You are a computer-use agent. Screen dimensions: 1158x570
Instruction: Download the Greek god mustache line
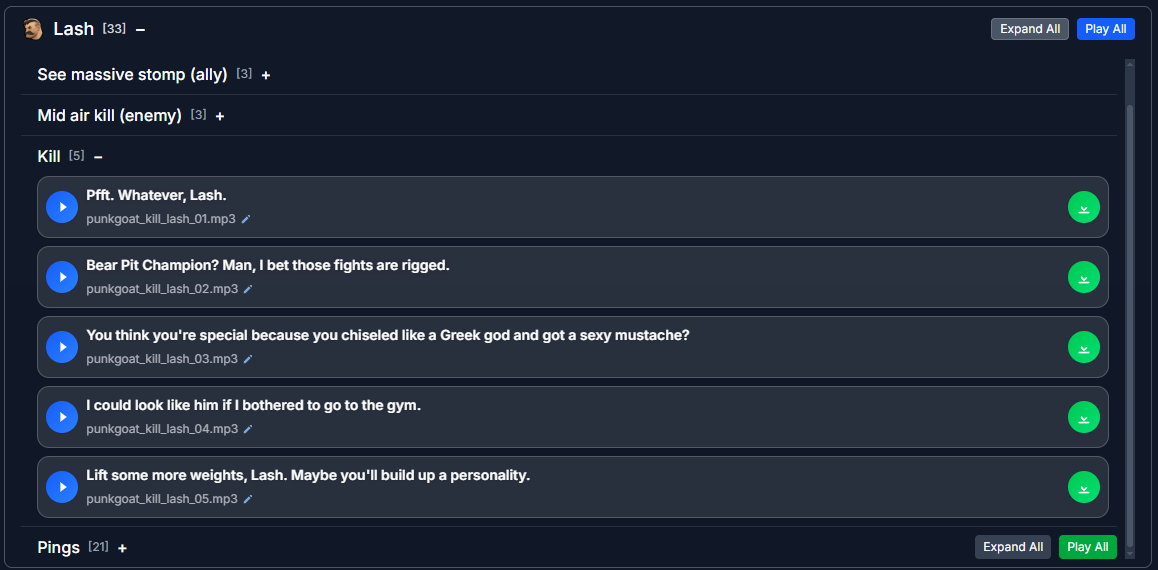[1083, 347]
